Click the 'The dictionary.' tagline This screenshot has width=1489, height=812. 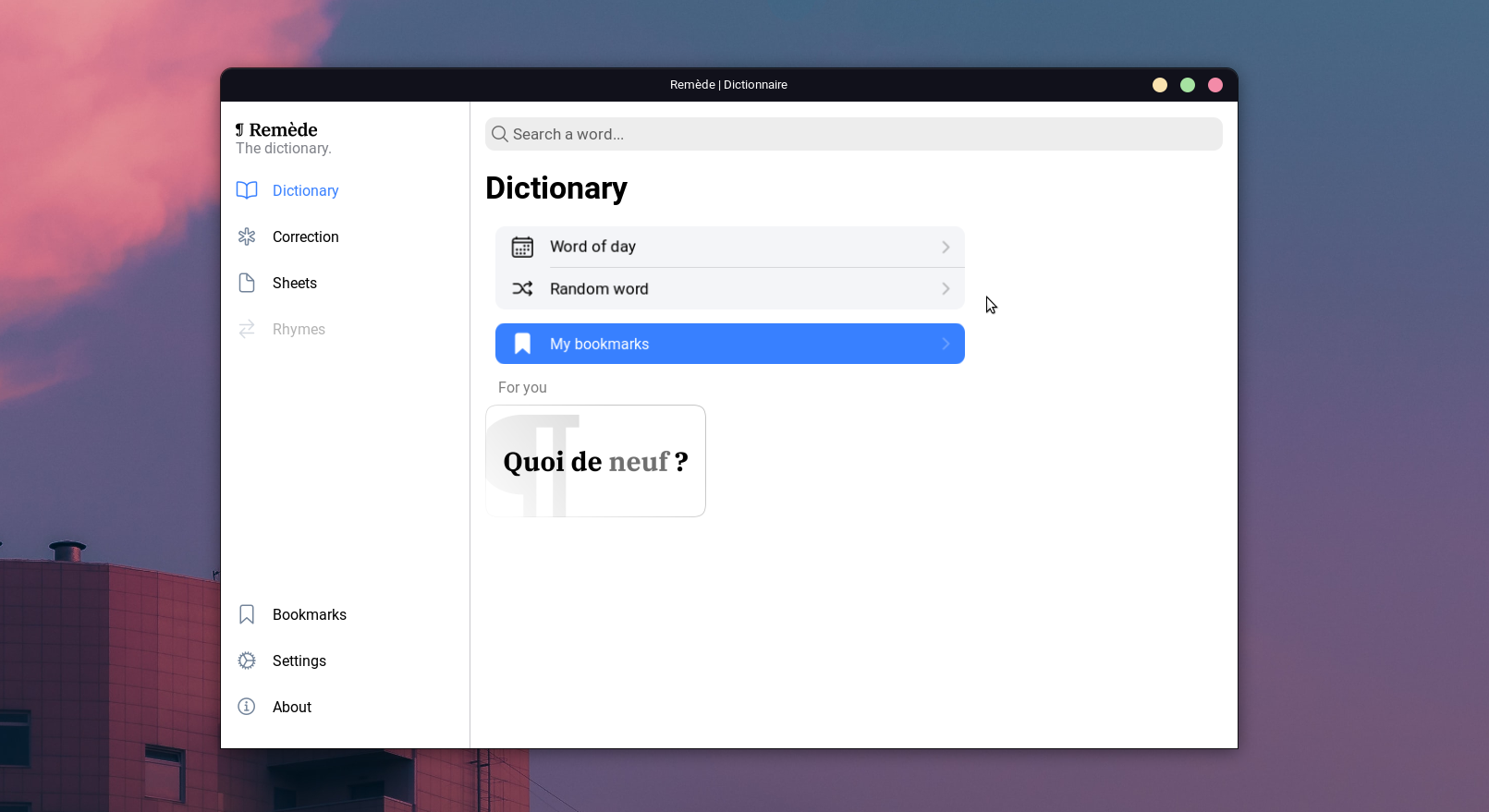[x=284, y=148]
